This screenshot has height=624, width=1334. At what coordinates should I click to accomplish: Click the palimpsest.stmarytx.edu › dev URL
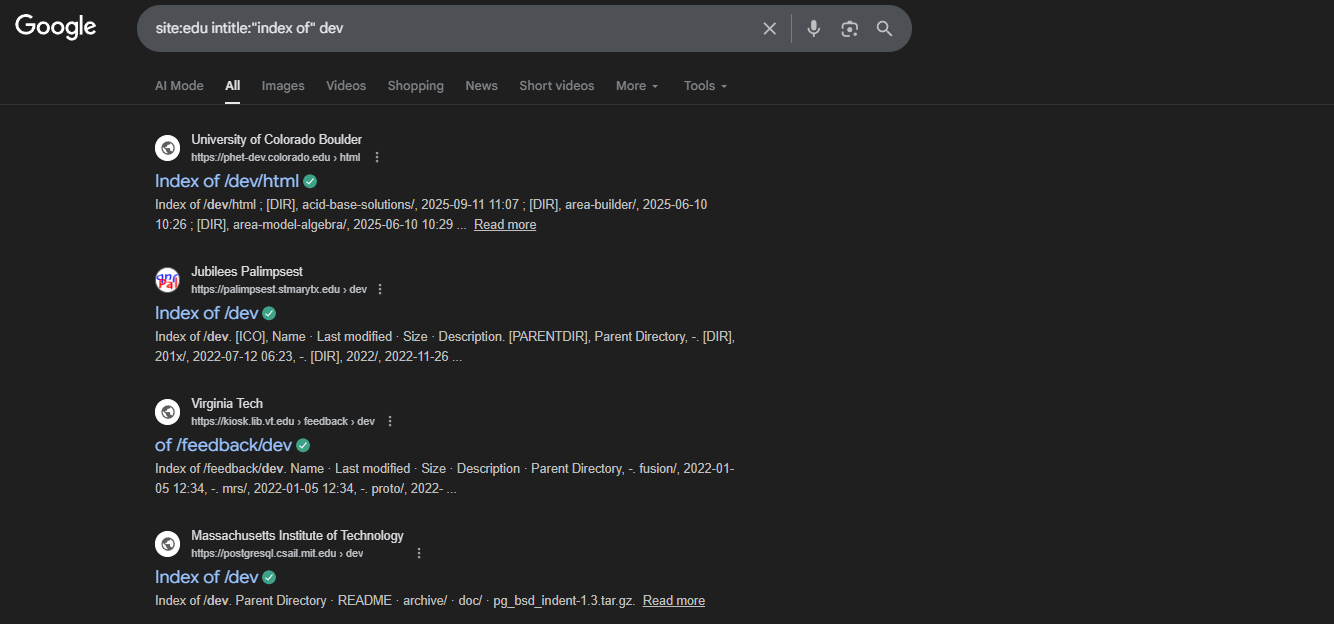[279, 289]
